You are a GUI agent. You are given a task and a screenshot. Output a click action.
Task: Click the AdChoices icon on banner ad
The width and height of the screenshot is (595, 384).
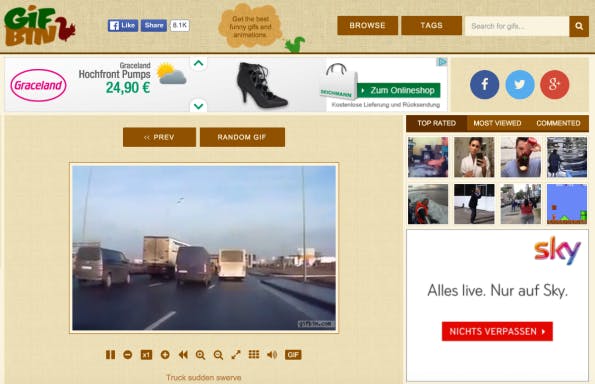point(441,62)
